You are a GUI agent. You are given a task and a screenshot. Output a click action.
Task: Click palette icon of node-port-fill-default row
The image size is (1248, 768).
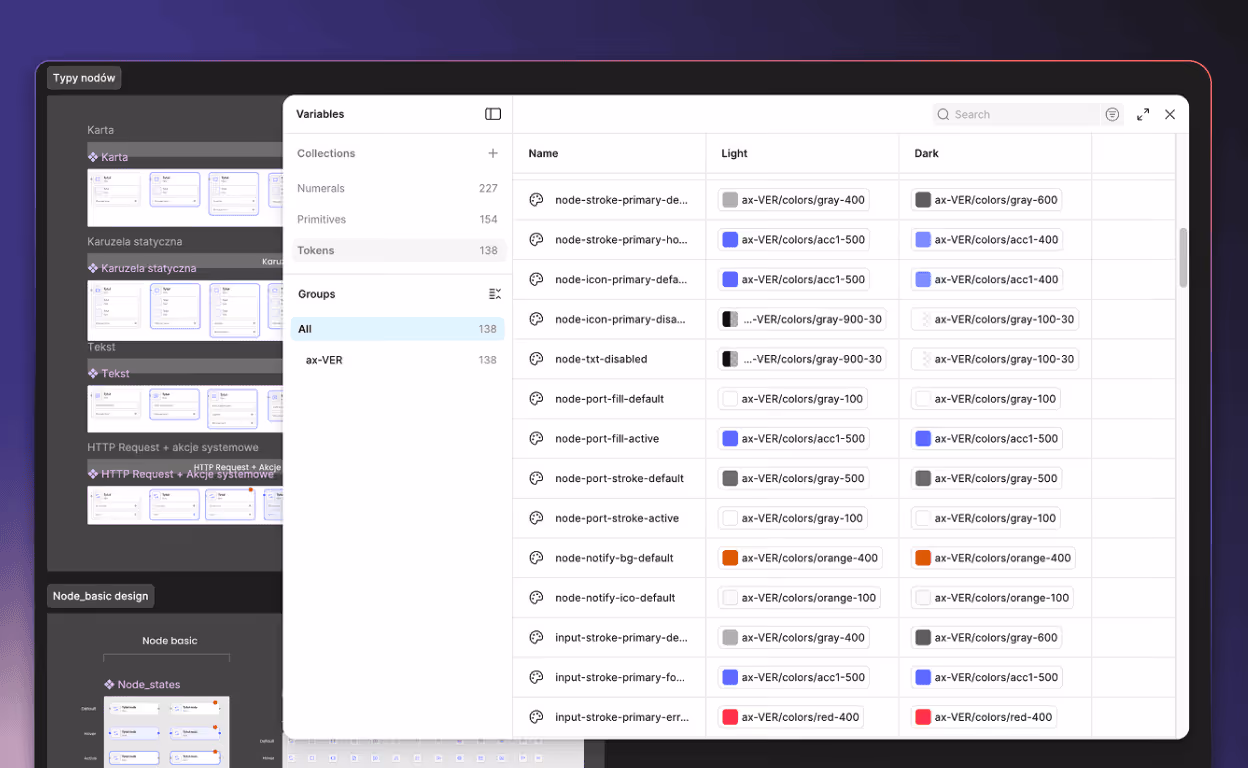tap(536, 399)
